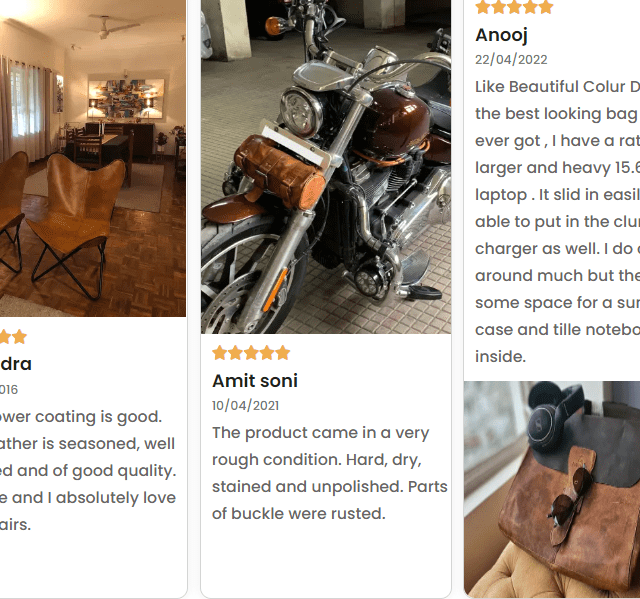Click fifth star of Amit soni's rating
This screenshot has height=599, width=640.
tap(282, 353)
